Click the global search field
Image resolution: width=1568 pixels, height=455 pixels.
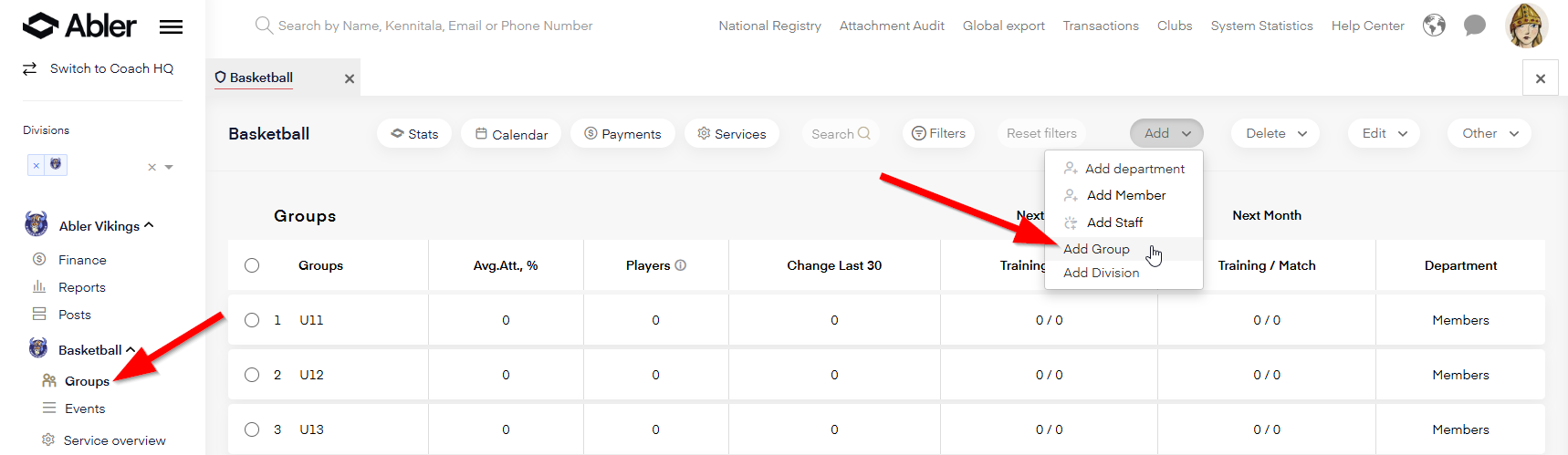coord(435,26)
